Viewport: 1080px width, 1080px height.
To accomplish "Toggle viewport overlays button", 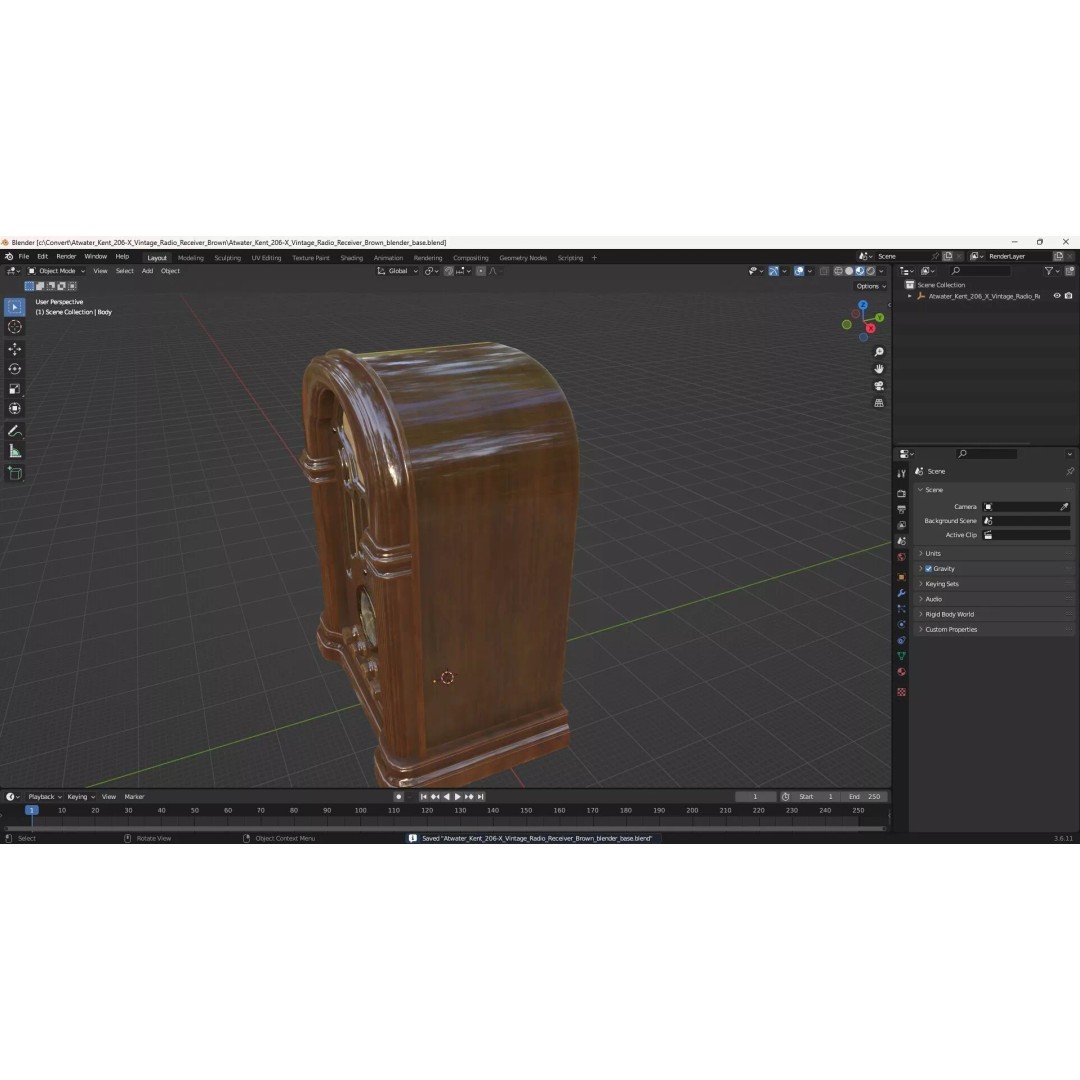I will pyautogui.click(x=799, y=271).
